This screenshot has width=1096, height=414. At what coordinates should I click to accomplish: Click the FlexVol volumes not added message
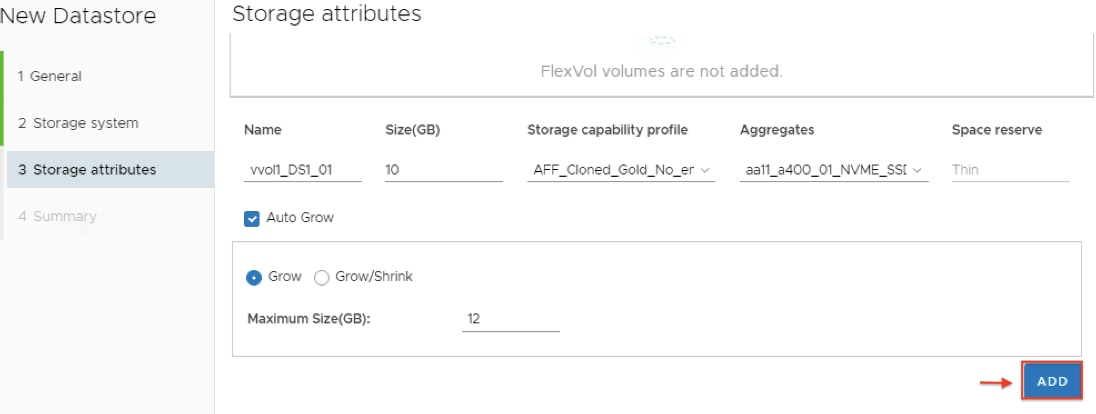pos(661,71)
